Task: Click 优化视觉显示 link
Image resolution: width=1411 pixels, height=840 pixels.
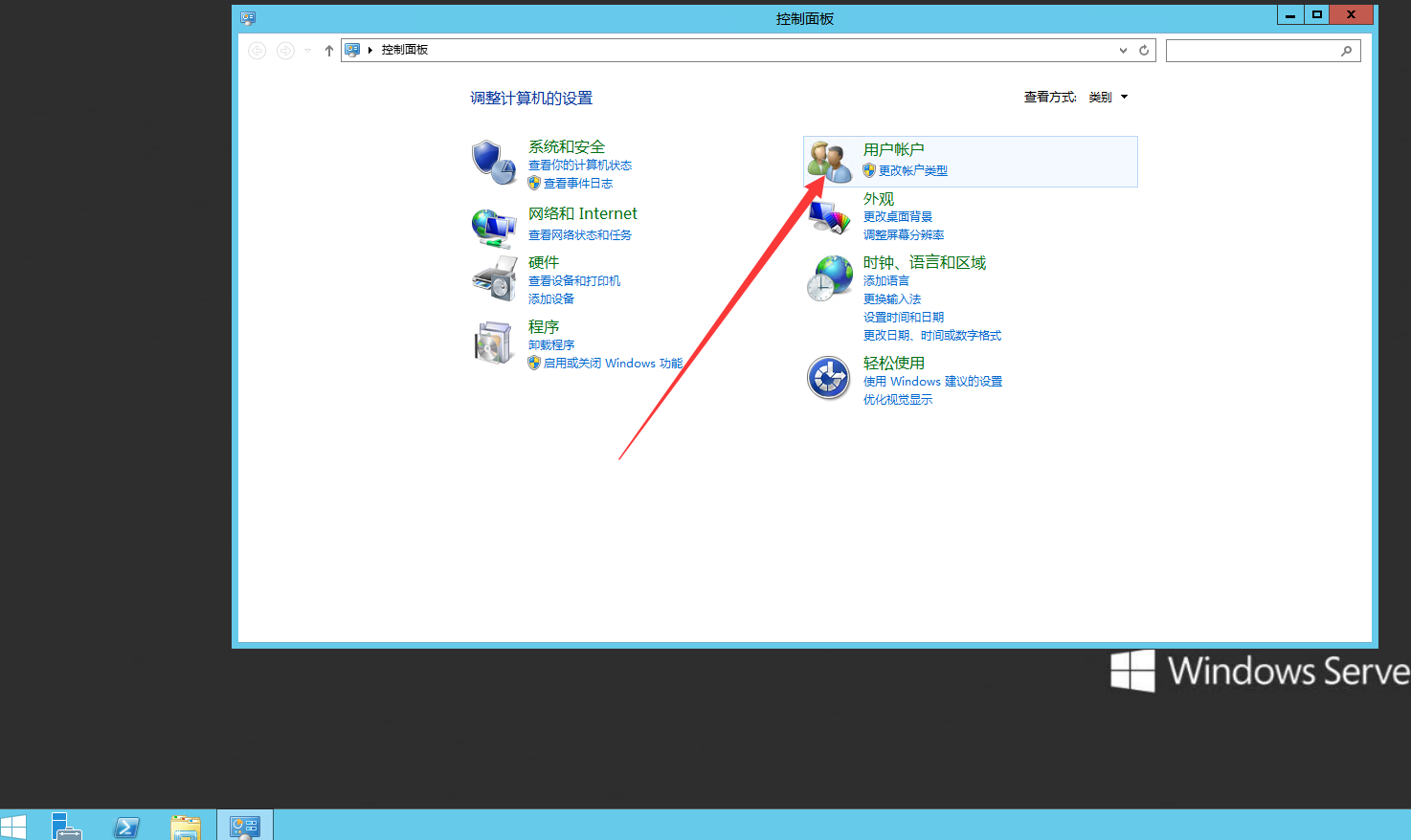Action: 898,399
